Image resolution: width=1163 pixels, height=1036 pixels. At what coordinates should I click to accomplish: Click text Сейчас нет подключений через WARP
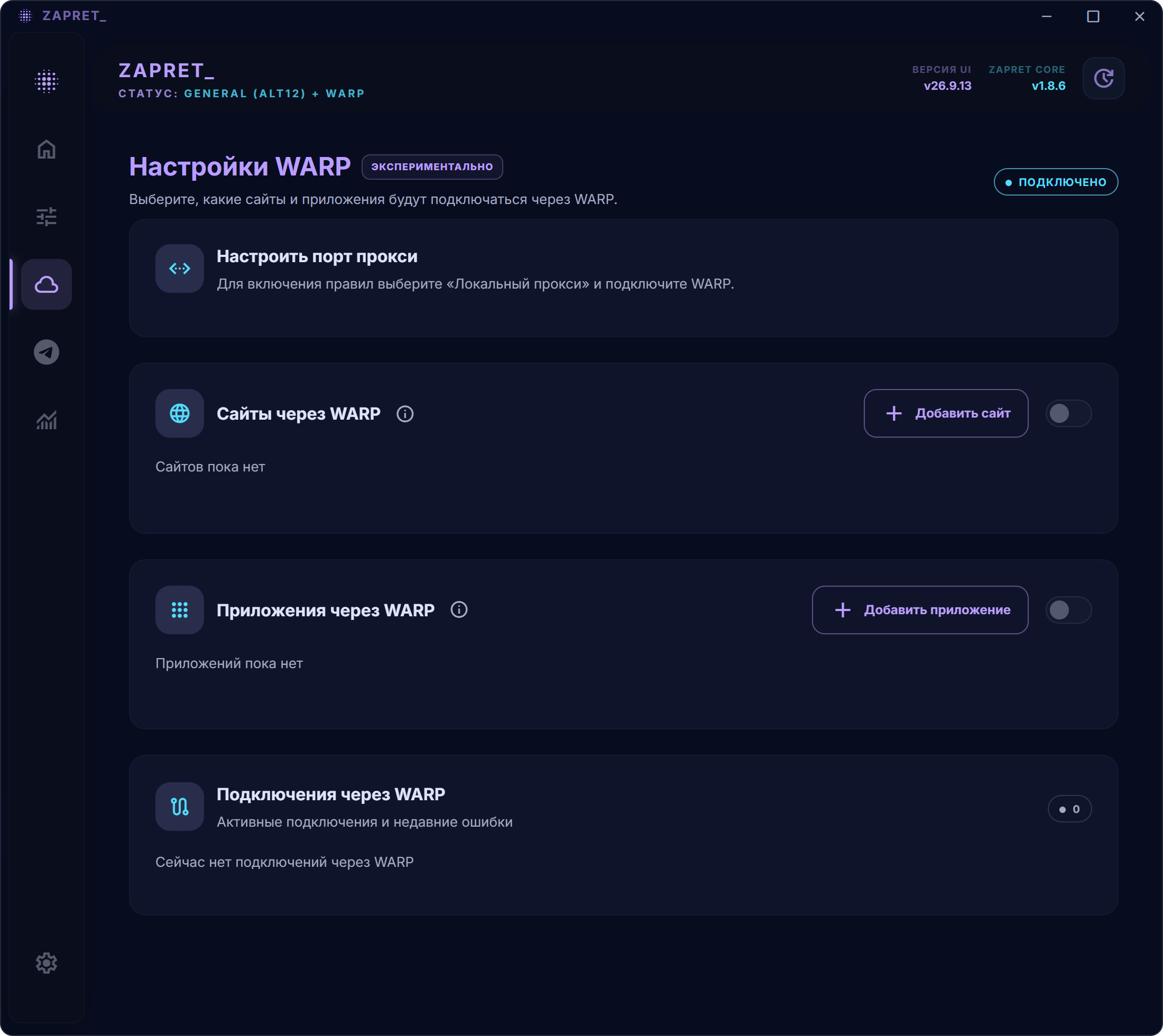(x=284, y=862)
